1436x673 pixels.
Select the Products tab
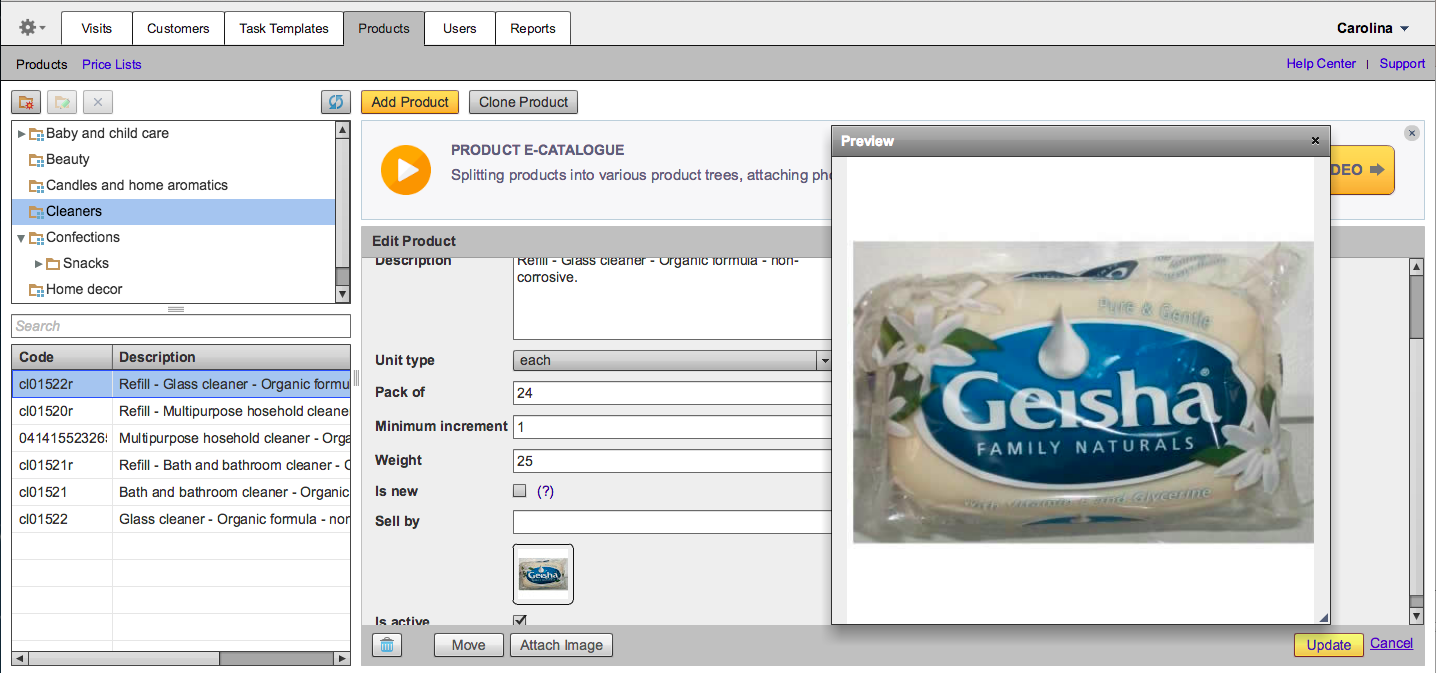pos(384,28)
